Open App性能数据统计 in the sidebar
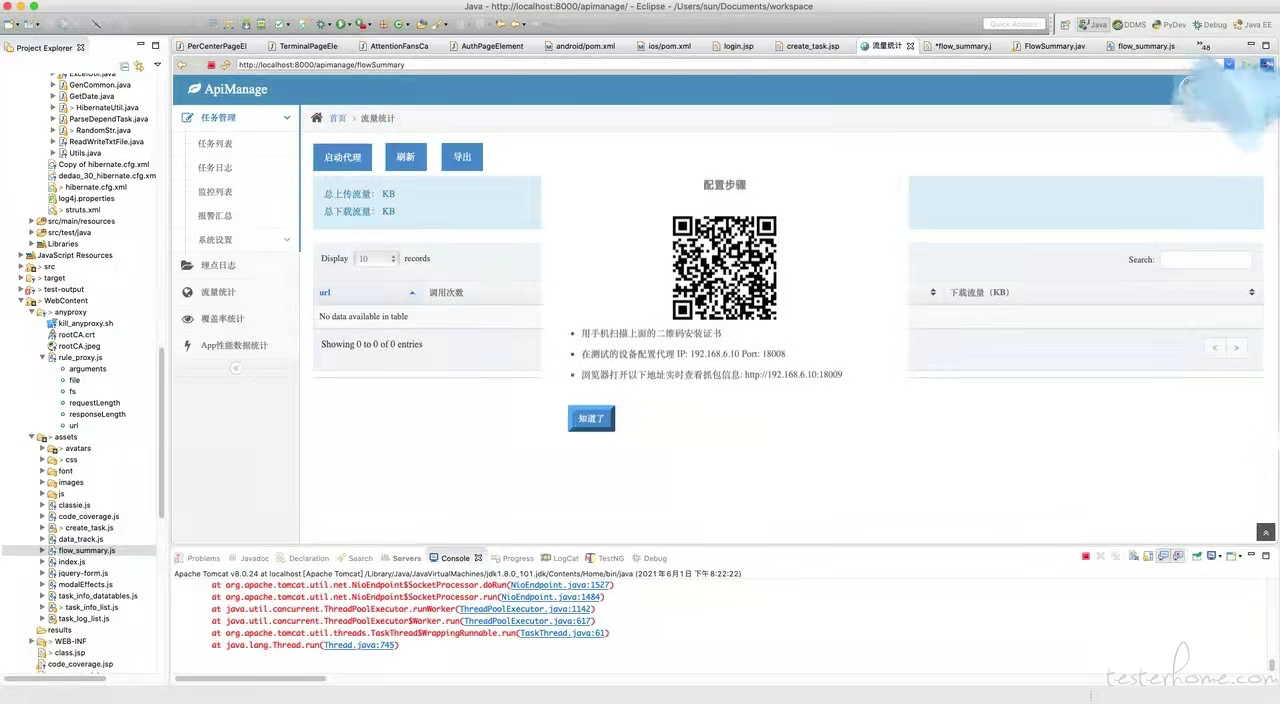 (234, 346)
